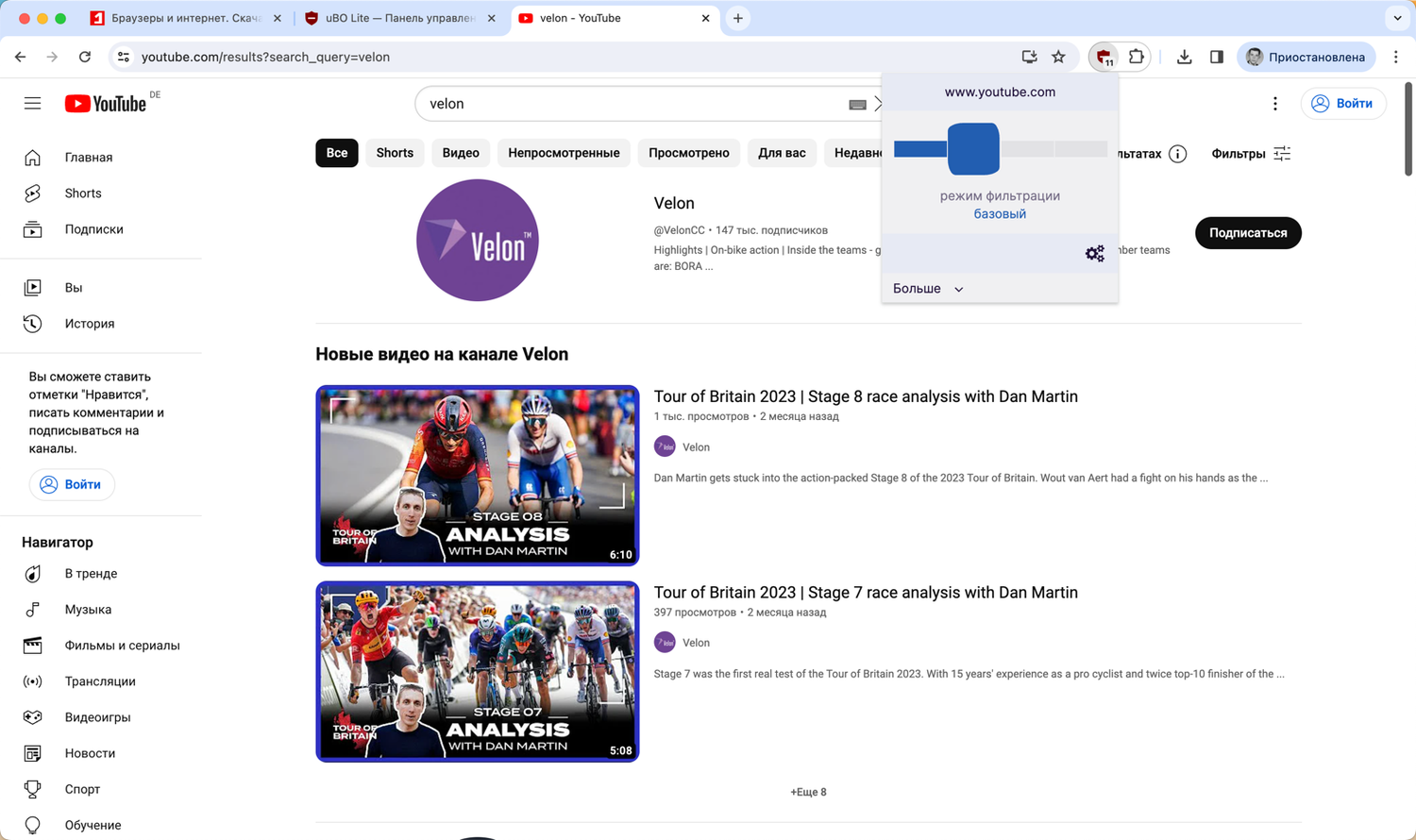Open the Приостановлена profile button
This screenshot has width=1416, height=840.
tap(1306, 57)
